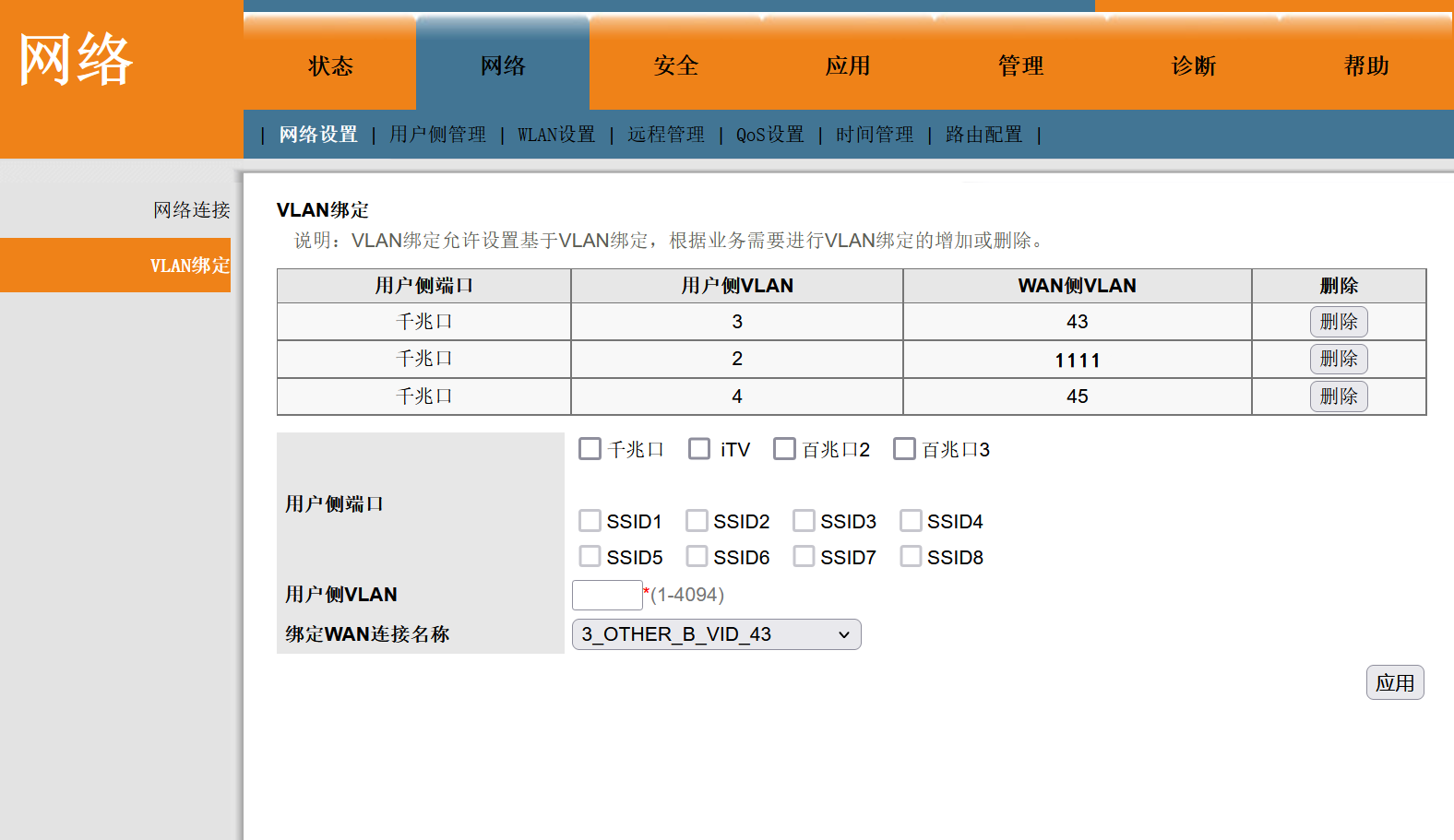Expand the 绑定WAN连接名称 dropdown
Screen dimensions: 1454x840
716,634
